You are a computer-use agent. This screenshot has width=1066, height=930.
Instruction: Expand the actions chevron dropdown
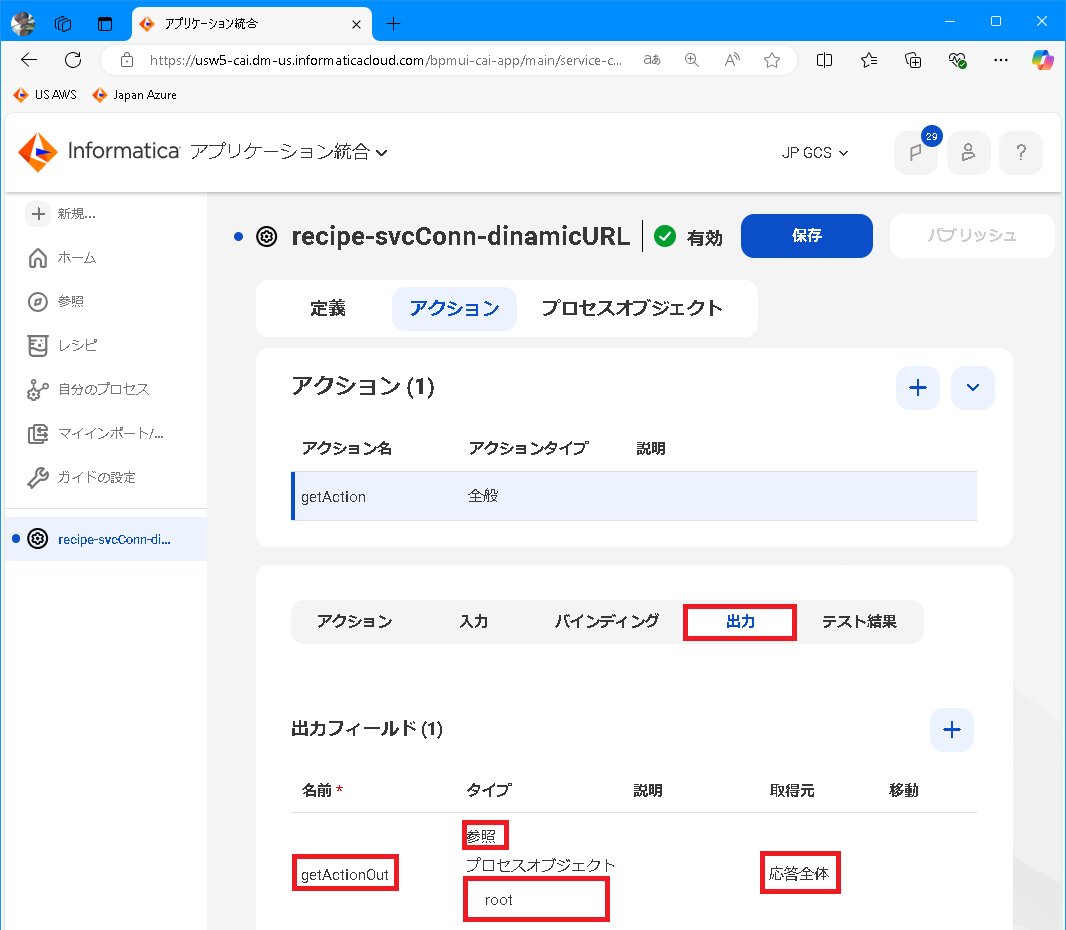(972, 388)
